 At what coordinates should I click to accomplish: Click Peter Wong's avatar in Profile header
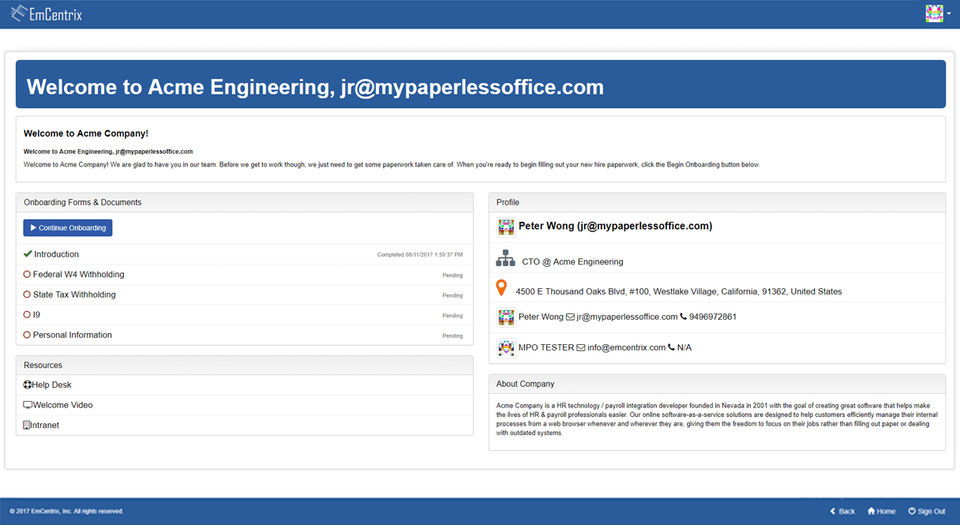tap(506, 227)
